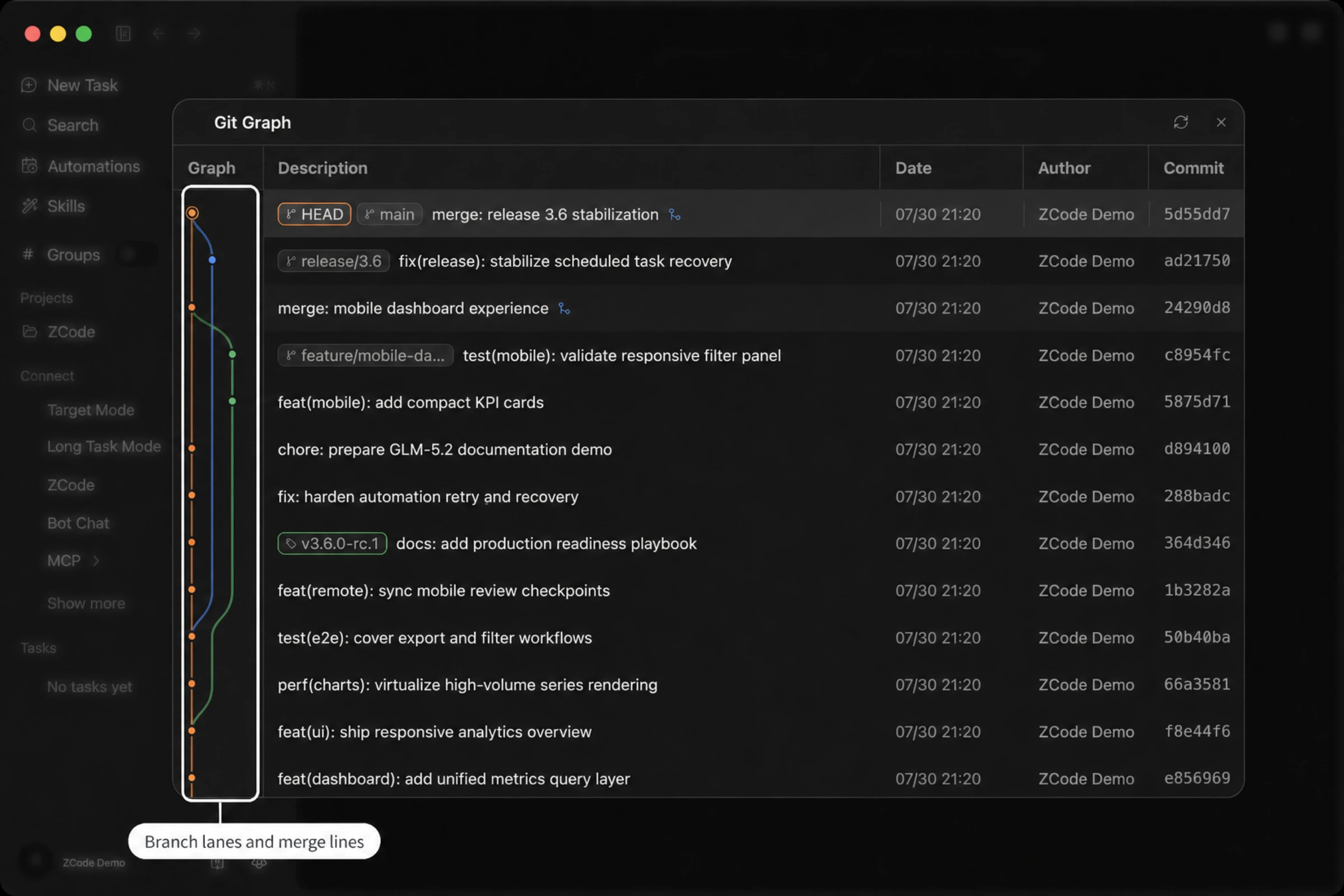Expand the MCP chevron
Viewport: 1344px width, 896px height.
tap(96, 561)
